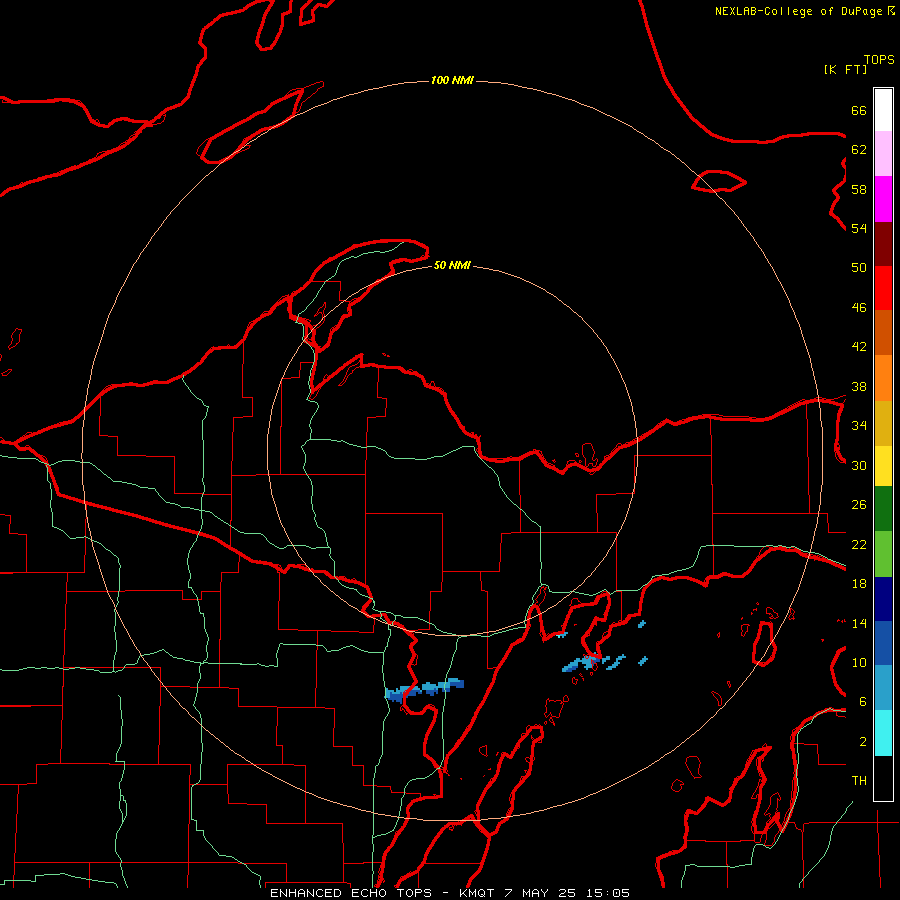The width and height of the screenshot is (900, 900).
Task: Select the legend value 34
Action: coord(859,426)
